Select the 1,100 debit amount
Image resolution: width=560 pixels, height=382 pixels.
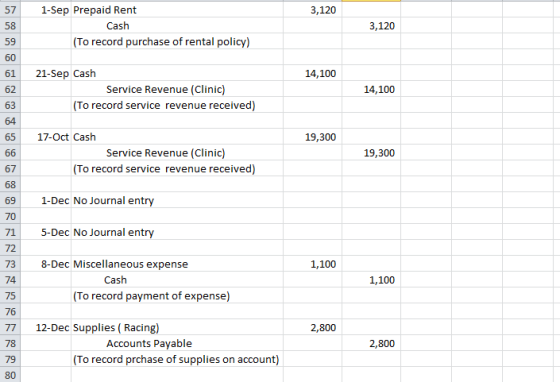312,264
